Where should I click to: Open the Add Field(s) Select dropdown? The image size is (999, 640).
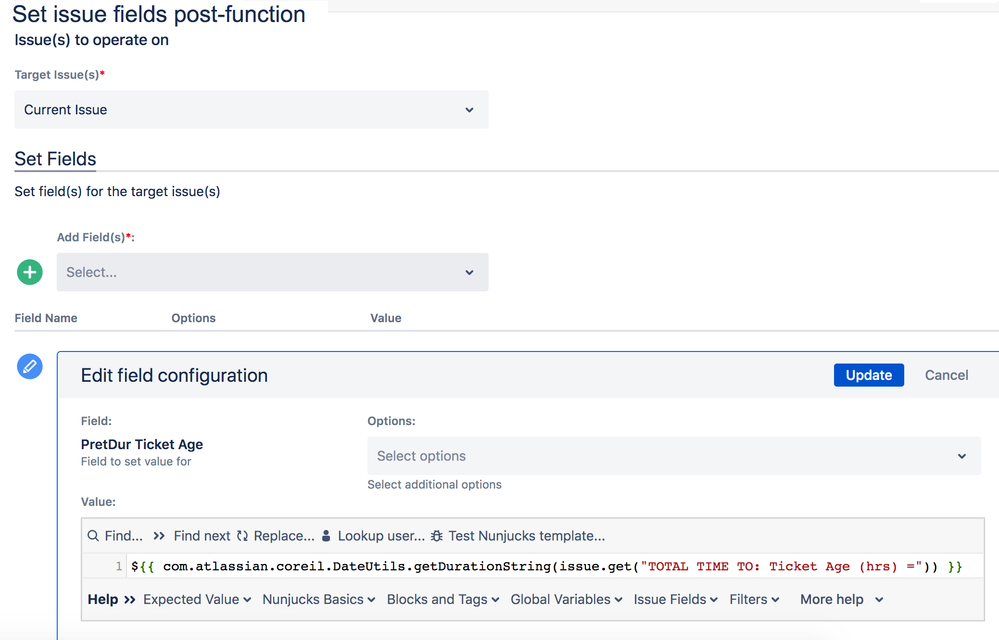tap(272, 272)
